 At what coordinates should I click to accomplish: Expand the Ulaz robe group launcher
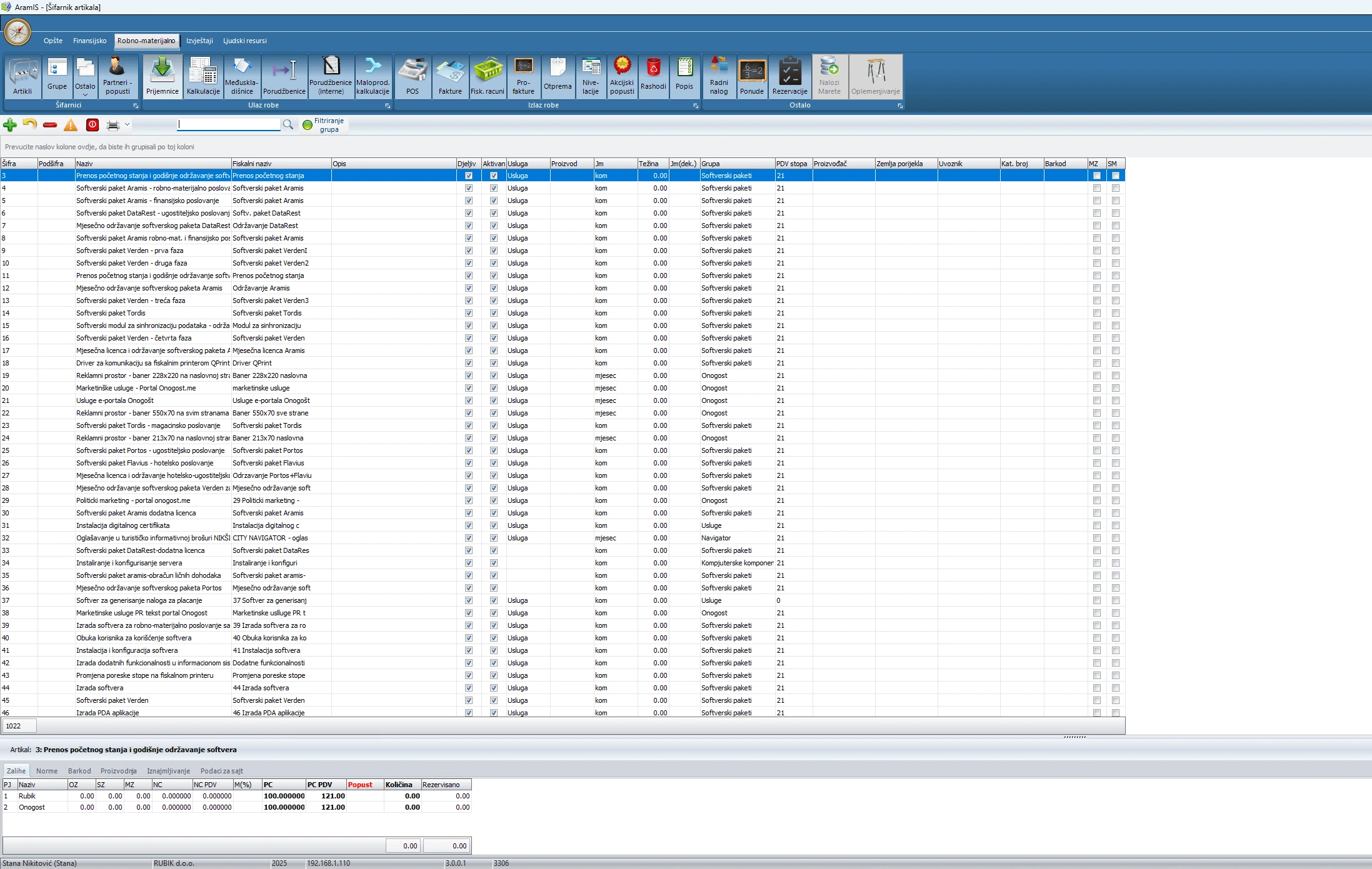(388, 106)
